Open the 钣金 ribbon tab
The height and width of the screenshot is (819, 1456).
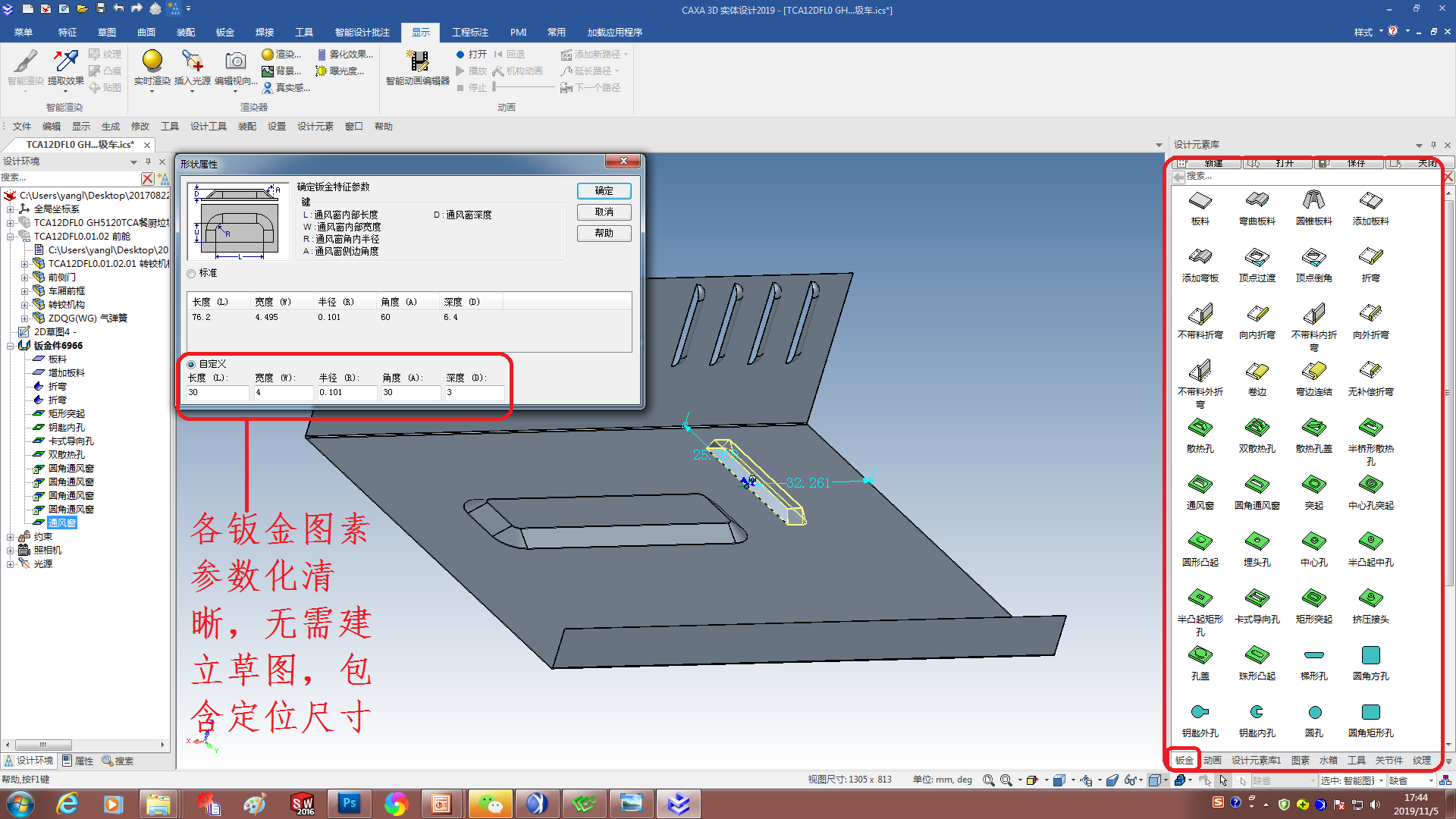[225, 32]
